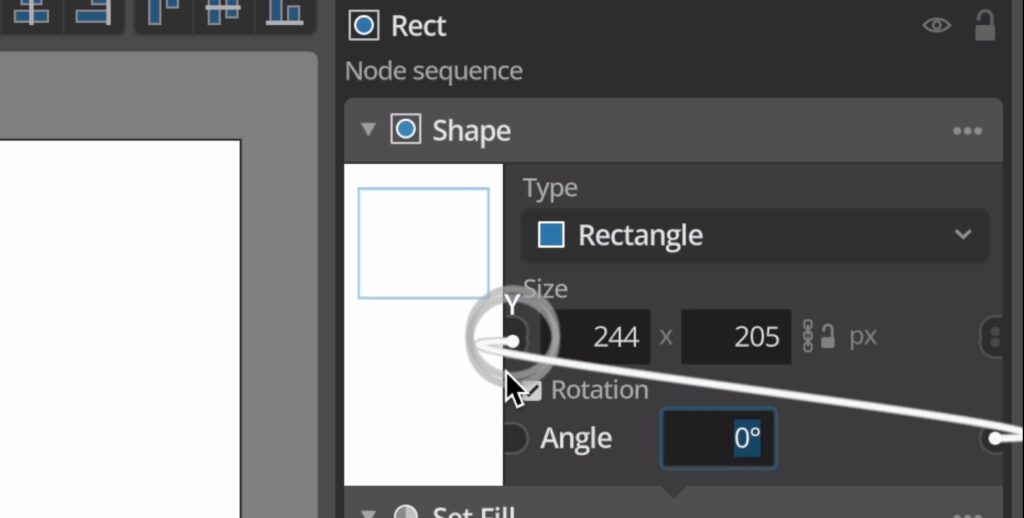Click the Size width field showing 244
The width and height of the screenshot is (1024, 518).
pos(596,337)
